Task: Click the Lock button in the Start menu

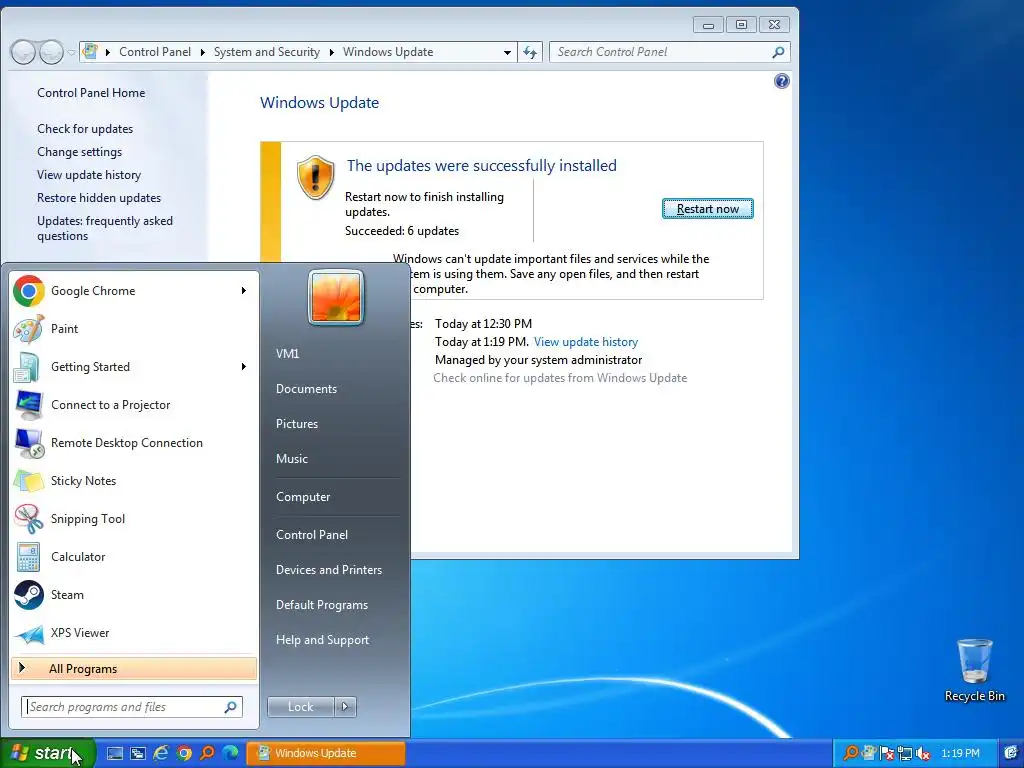Action: [x=300, y=707]
